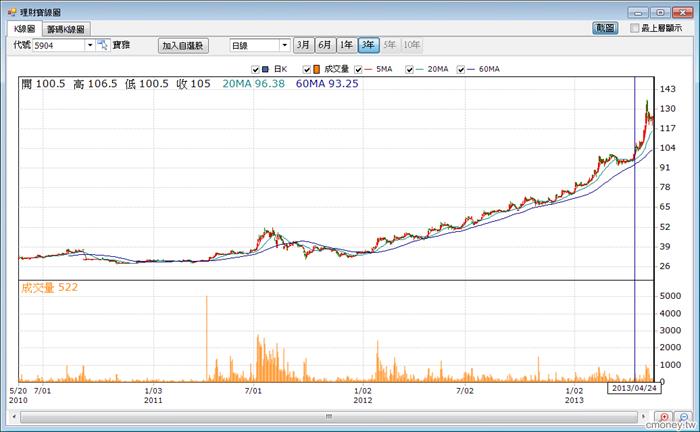Click the scrollbar right arrow

643,417
